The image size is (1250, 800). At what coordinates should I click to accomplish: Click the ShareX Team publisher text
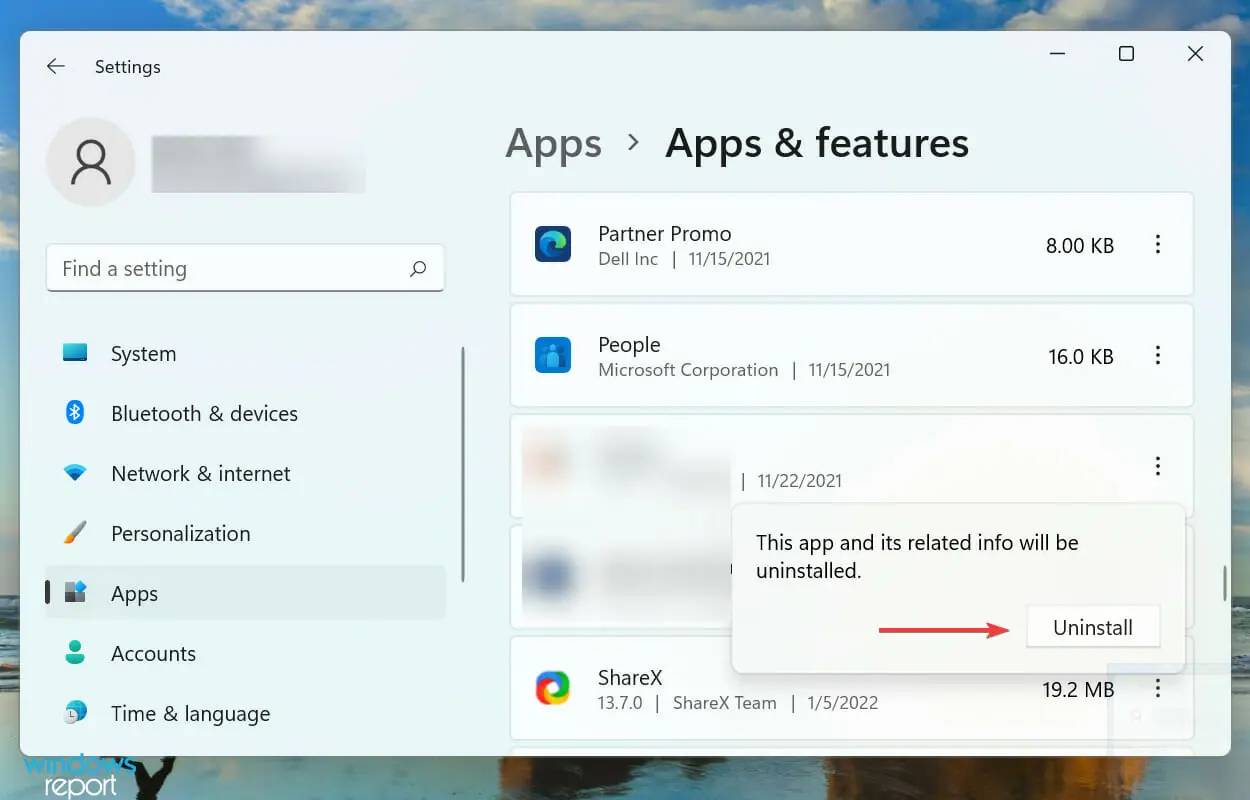pos(725,703)
